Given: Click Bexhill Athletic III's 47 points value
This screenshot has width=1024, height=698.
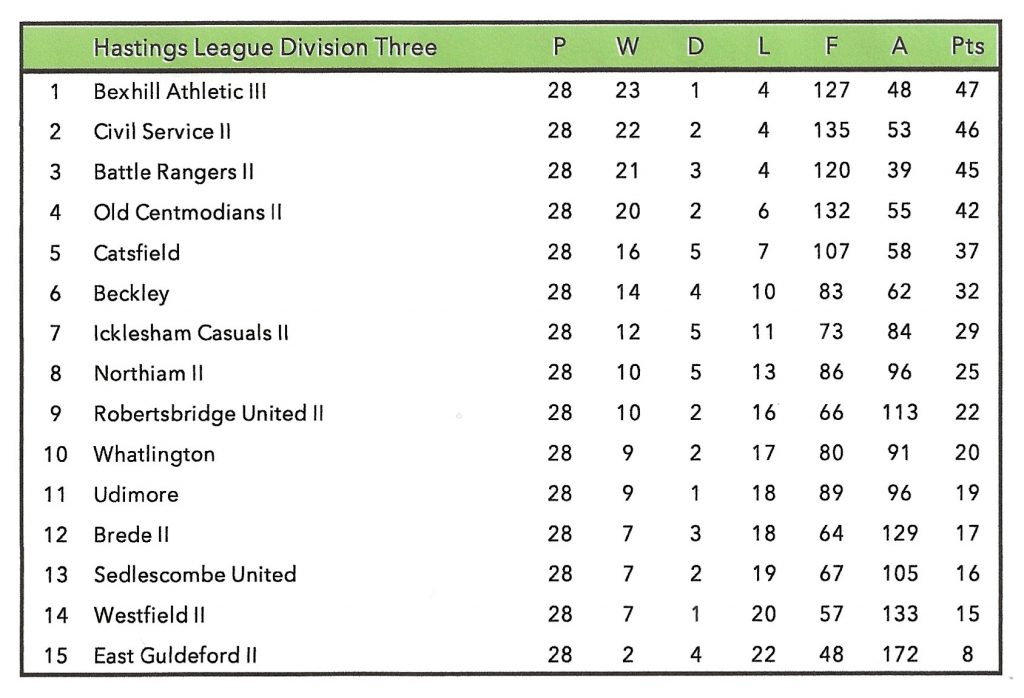Looking at the screenshot, I should pyautogui.click(x=967, y=91).
